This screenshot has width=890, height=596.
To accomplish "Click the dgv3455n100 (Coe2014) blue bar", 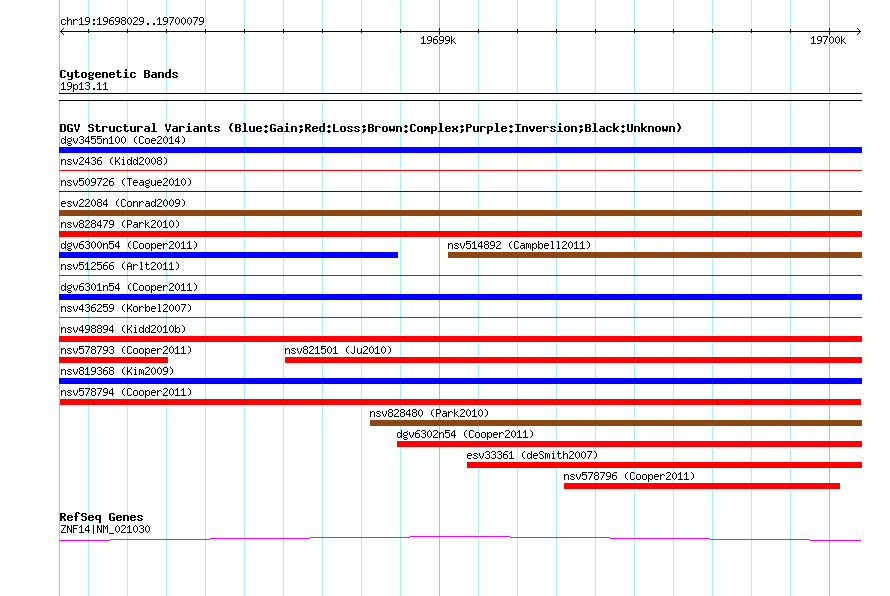I will (x=460, y=150).
